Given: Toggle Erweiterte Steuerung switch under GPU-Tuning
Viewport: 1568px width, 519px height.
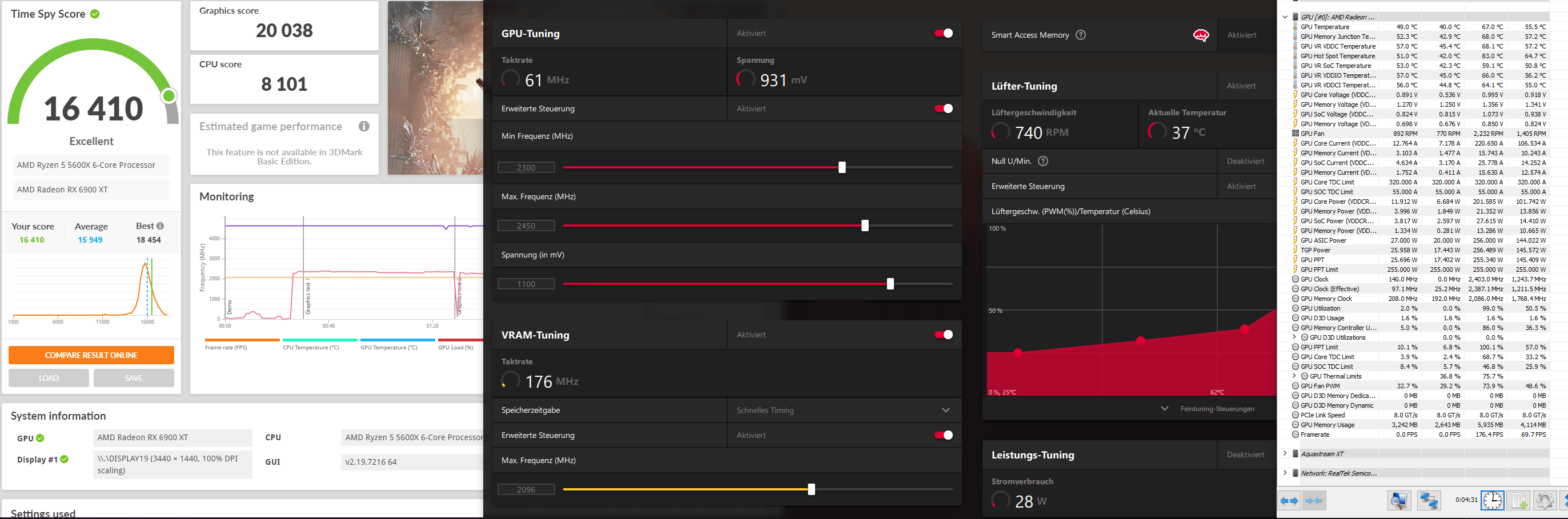Looking at the screenshot, I should (944, 109).
